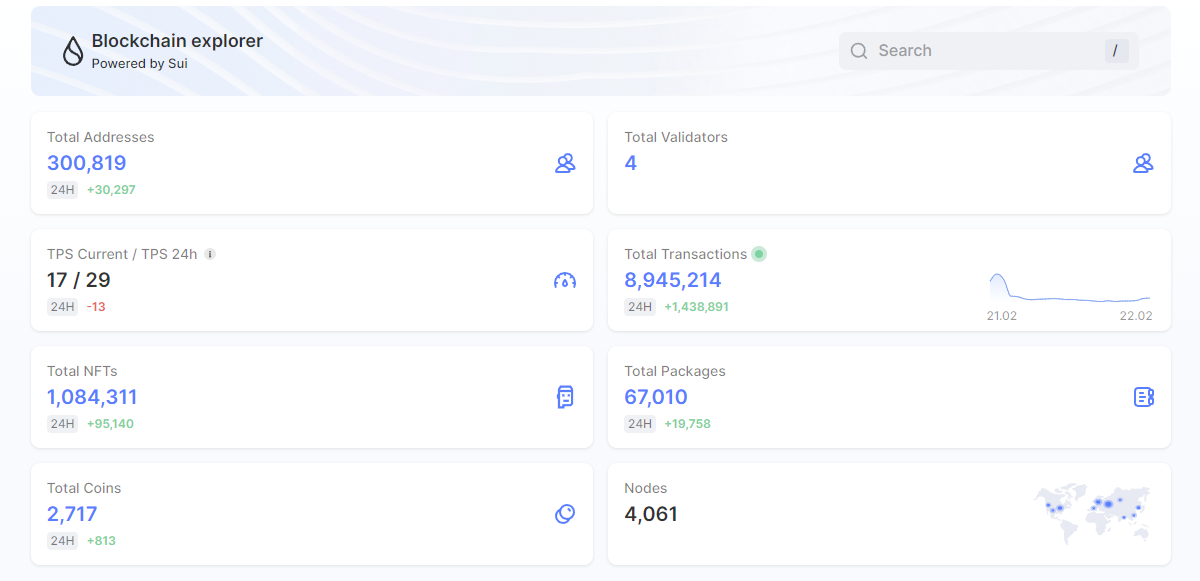Screen dimensions: 1200x581
Task: Open the Total NFTs ticket icon
Action: pos(565,397)
